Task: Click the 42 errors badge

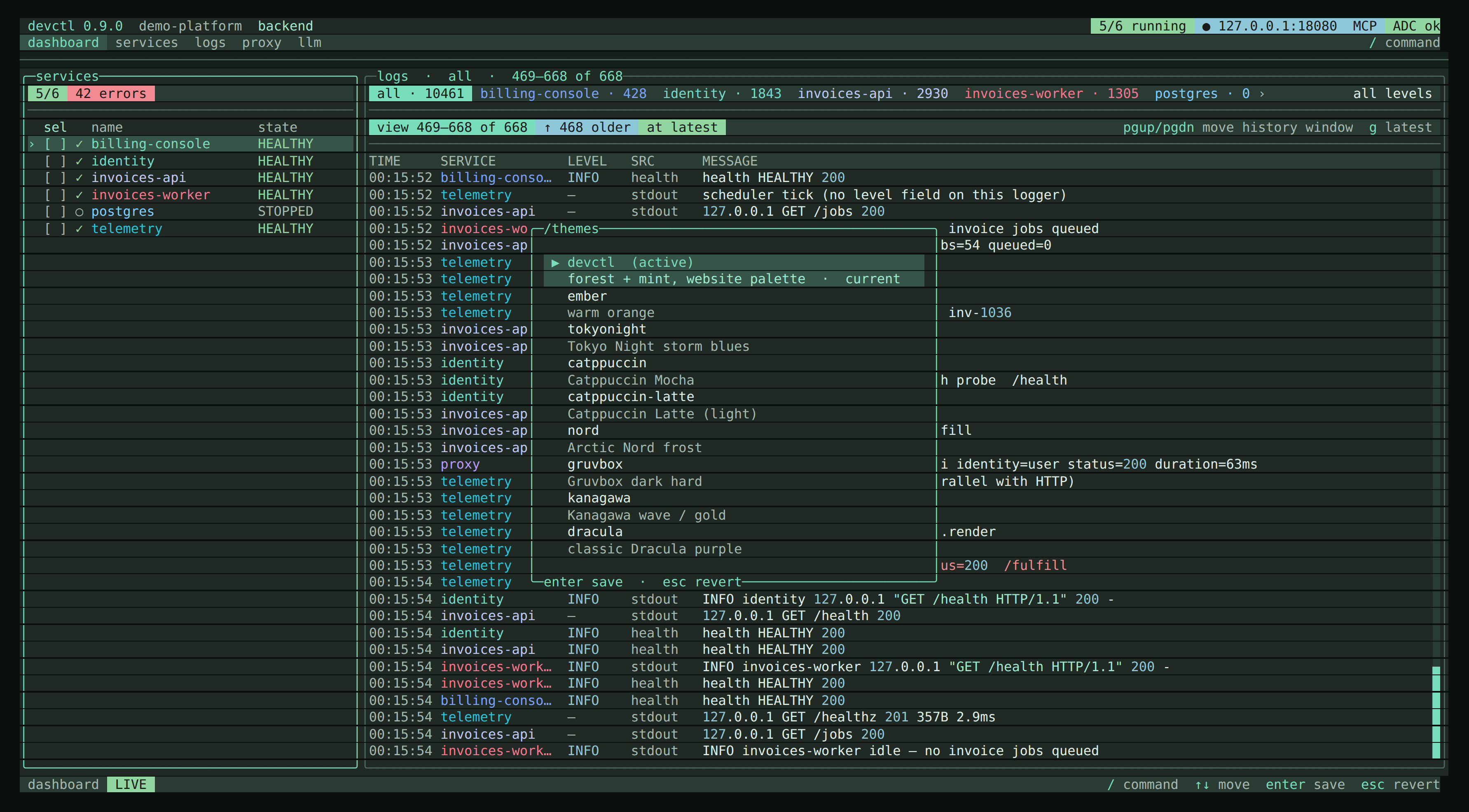Action: (x=111, y=93)
